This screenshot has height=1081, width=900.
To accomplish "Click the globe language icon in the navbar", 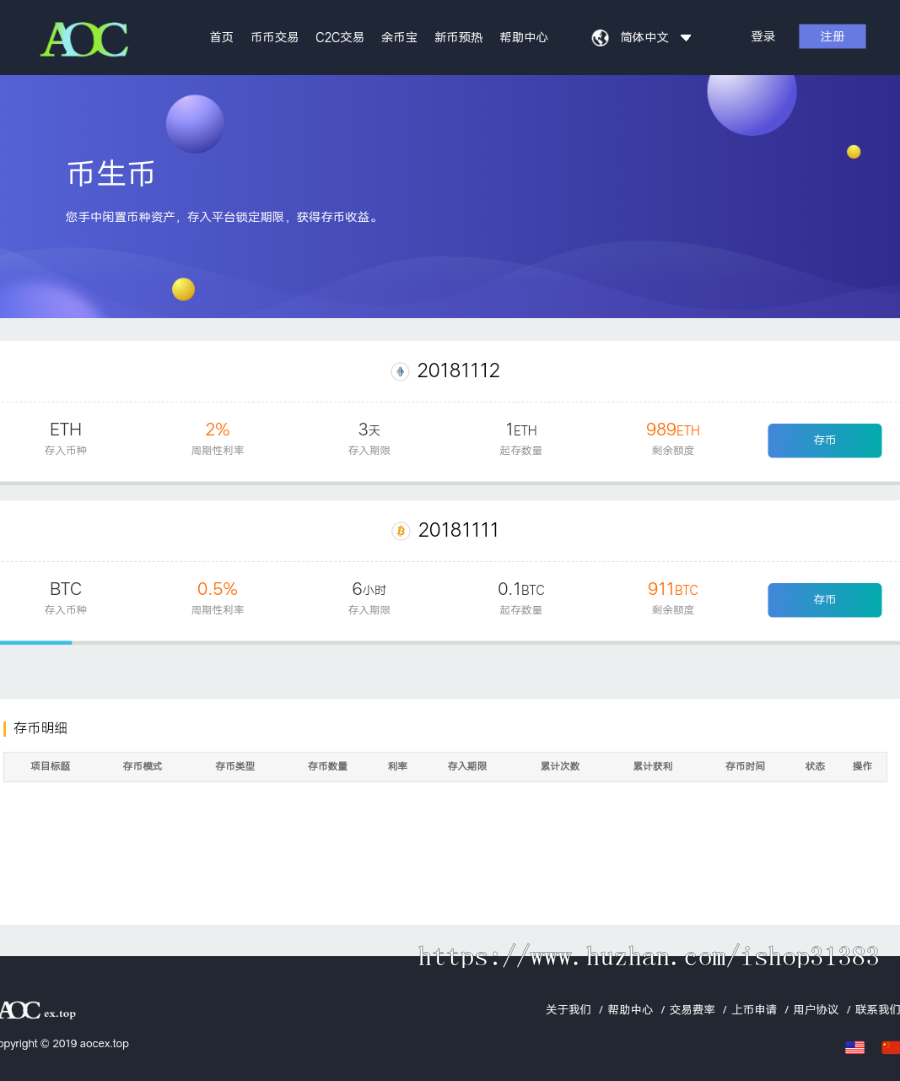I will pyautogui.click(x=600, y=37).
